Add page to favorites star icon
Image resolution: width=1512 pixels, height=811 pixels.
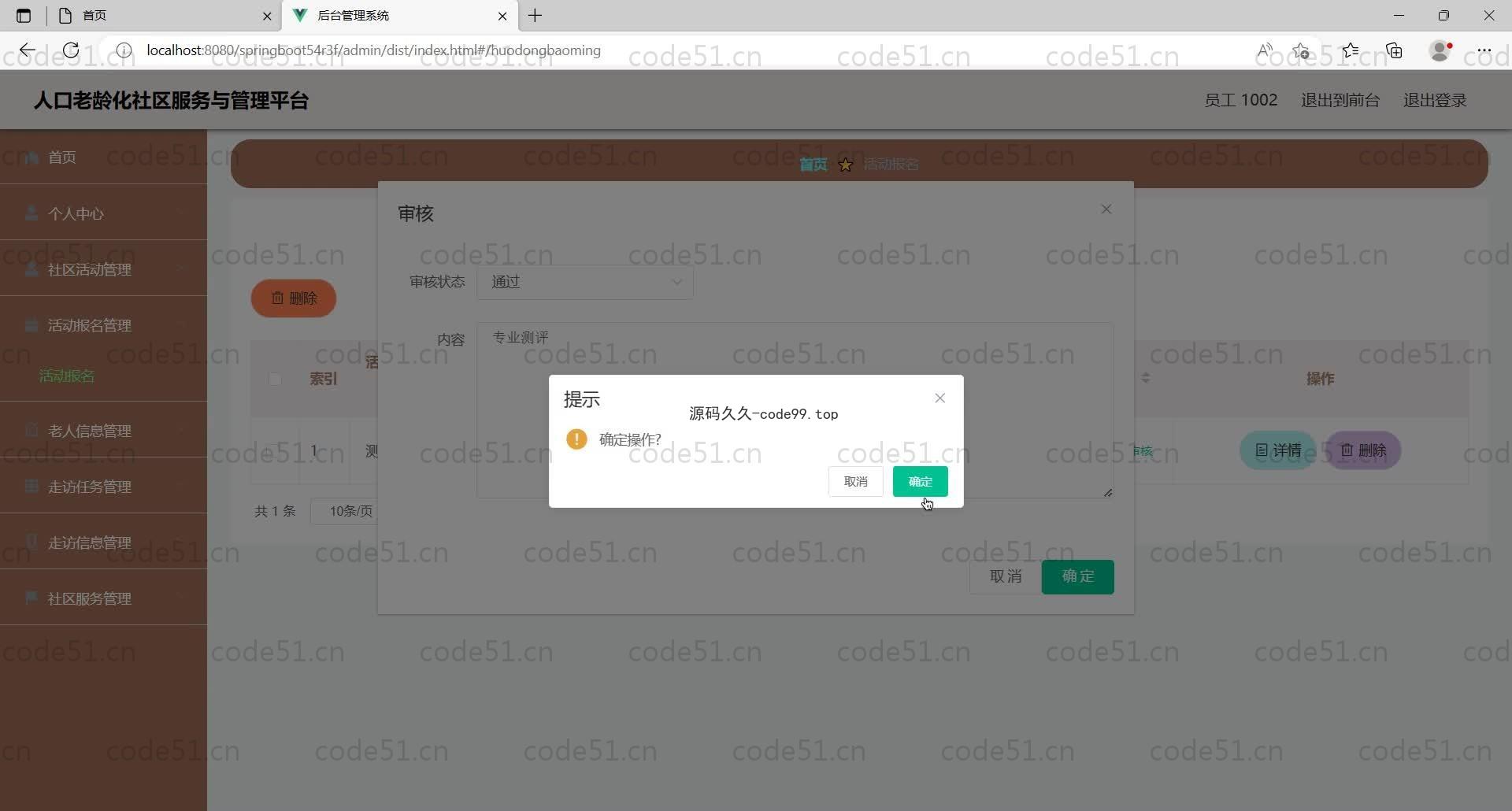click(1301, 50)
